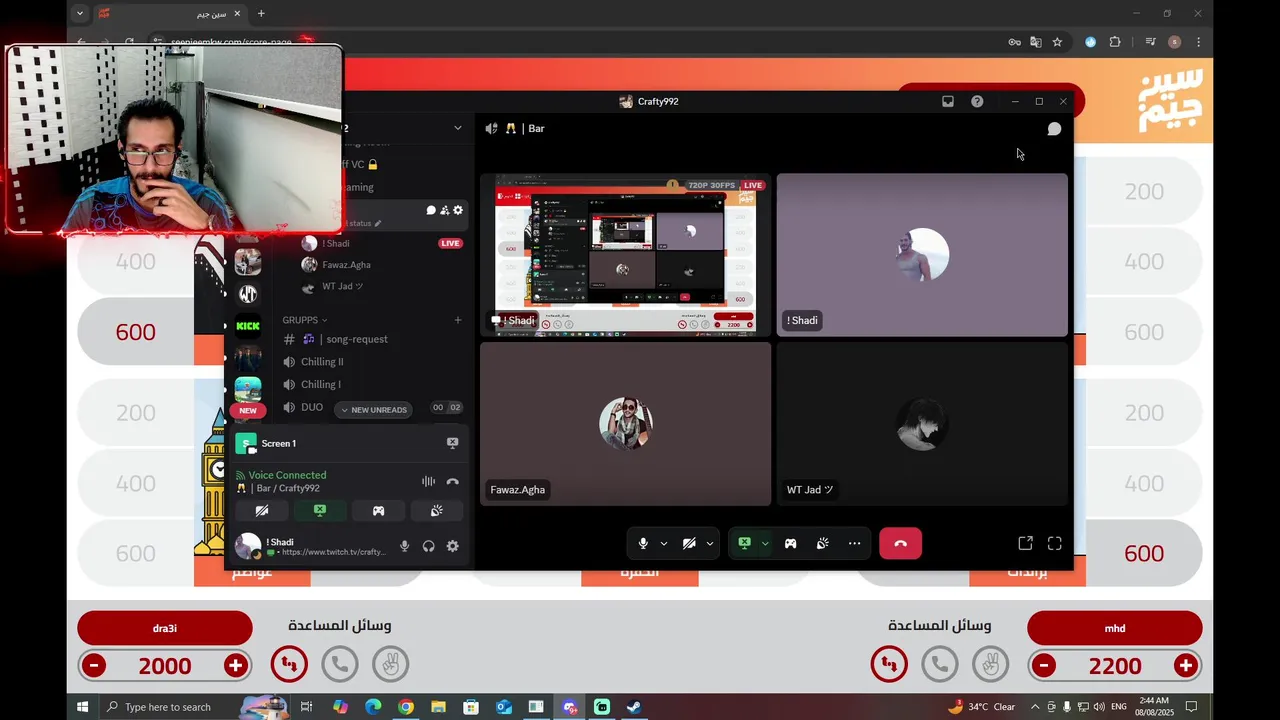Click the red disconnect call button
Screen dimensions: 1280x720
[x=900, y=543]
